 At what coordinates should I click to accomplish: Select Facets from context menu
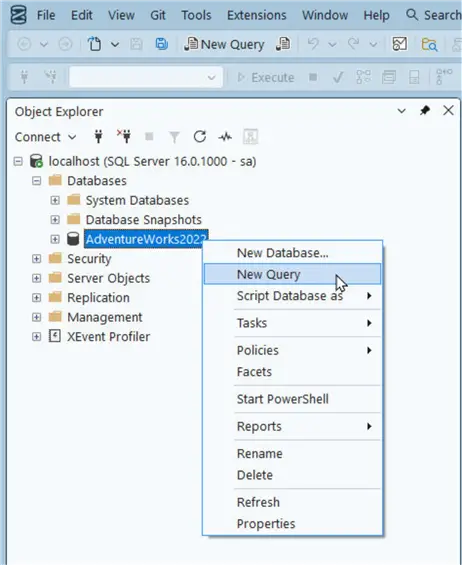pos(292,372)
